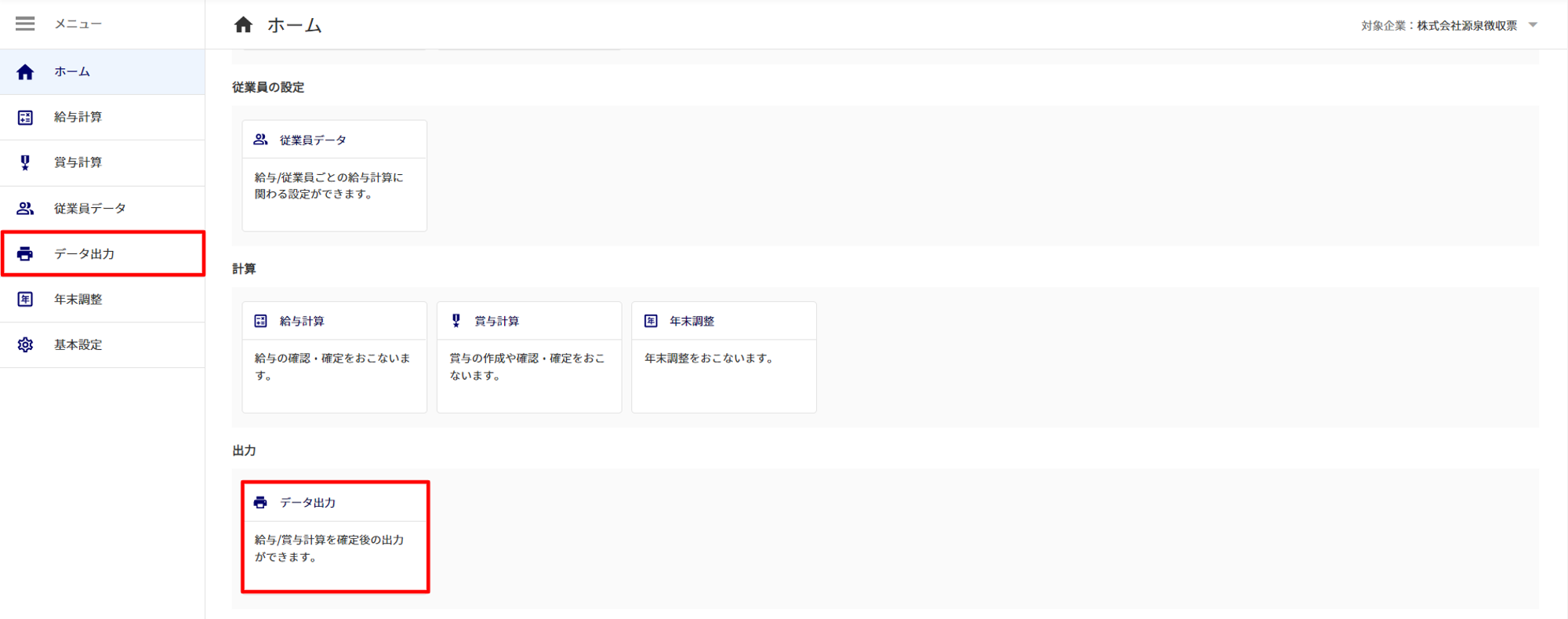Click the 計算 section heading
Screen dimensions: 1568x619
coord(244,269)
